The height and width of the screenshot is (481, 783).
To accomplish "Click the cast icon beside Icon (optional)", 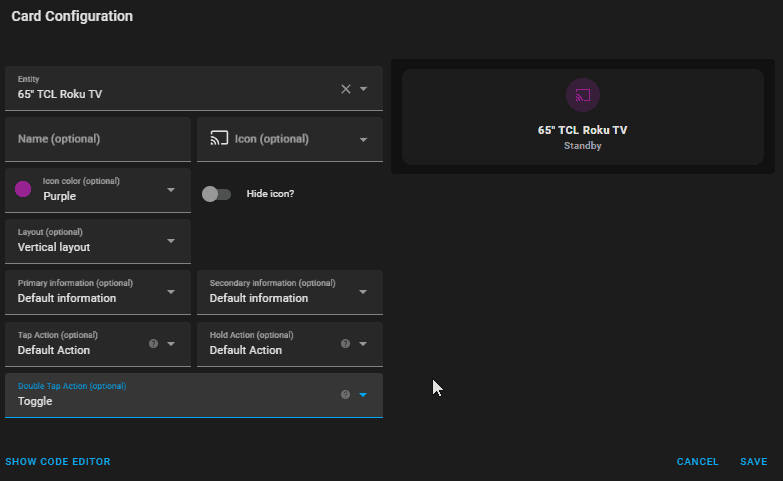I will click(219, 138).
